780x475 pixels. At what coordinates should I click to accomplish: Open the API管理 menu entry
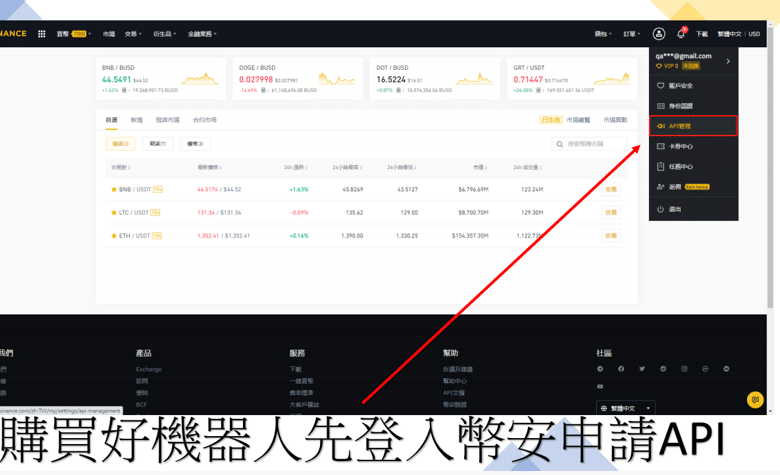693,126
